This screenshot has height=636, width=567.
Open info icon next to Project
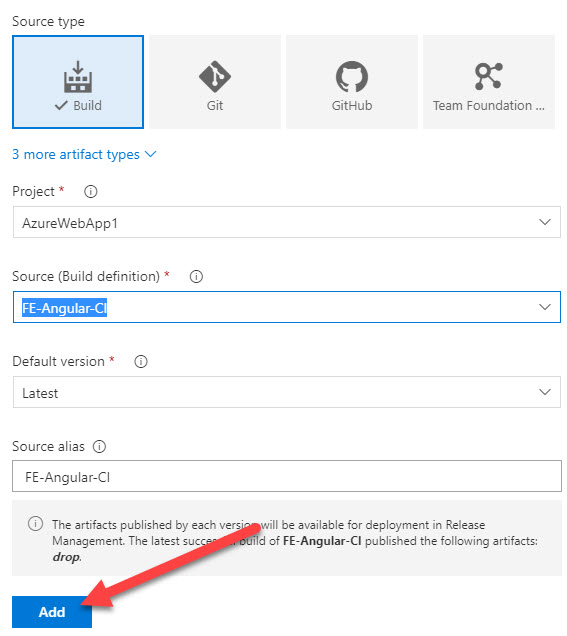[x=90, y=191]
